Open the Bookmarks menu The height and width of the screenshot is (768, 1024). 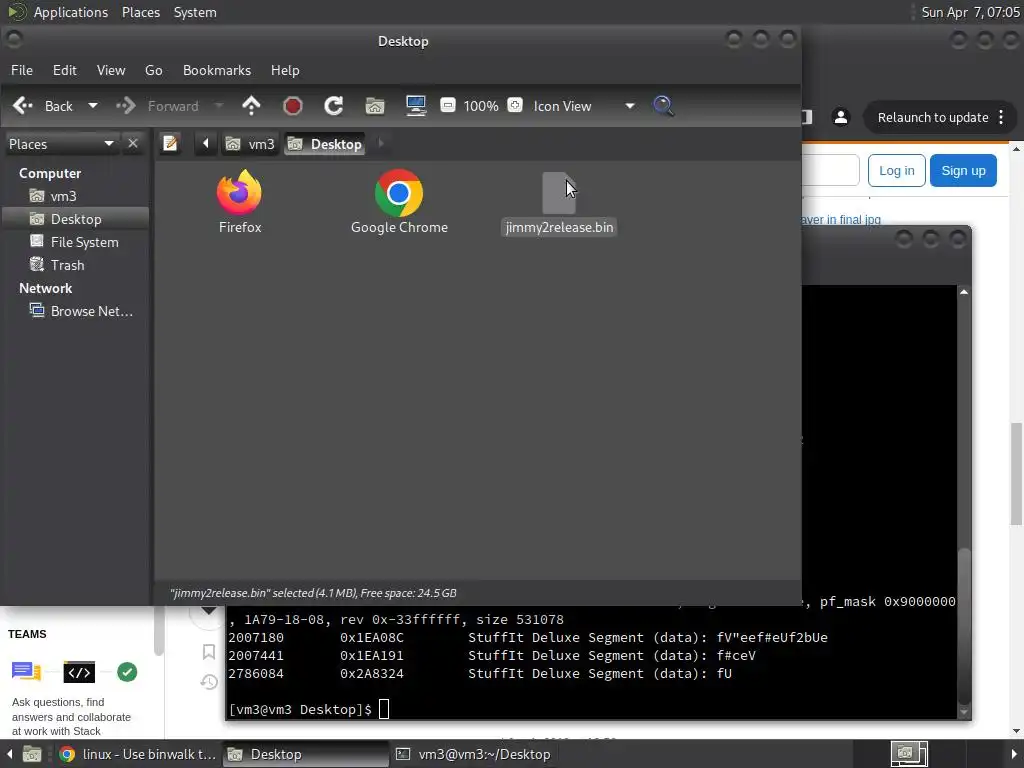click(x=217, y=70)
